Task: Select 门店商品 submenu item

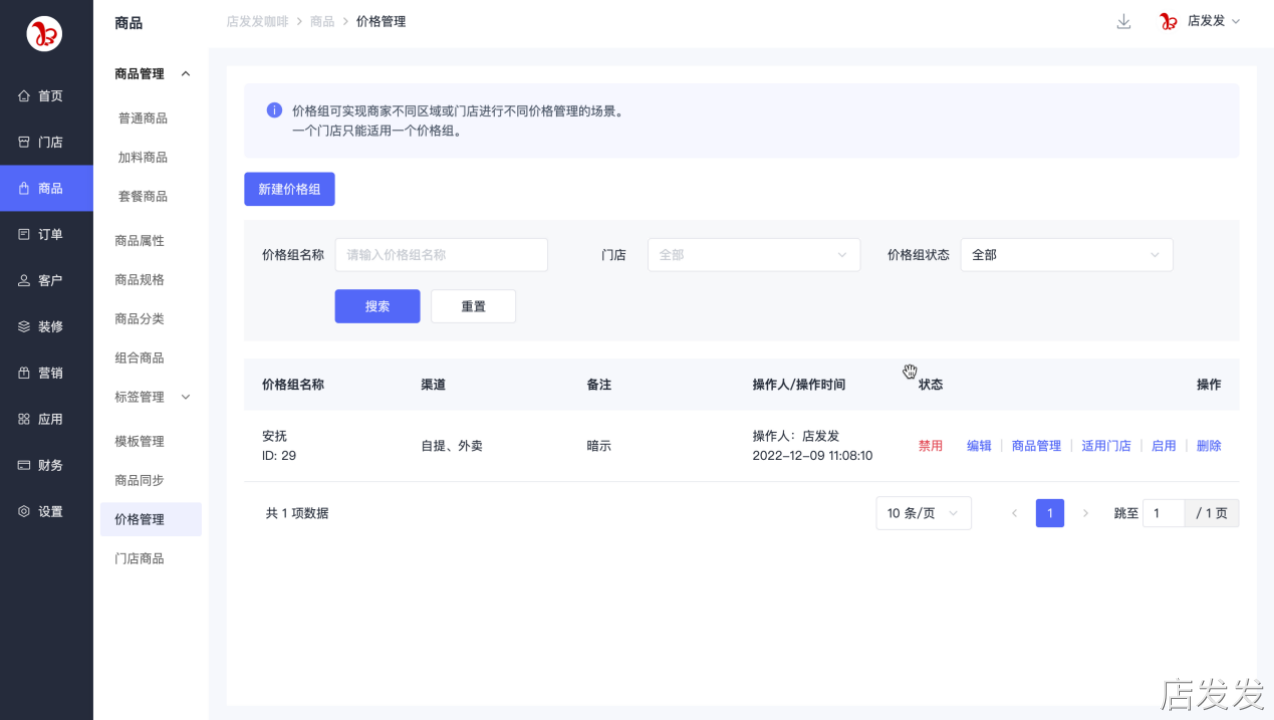Action: coord(139,558)
